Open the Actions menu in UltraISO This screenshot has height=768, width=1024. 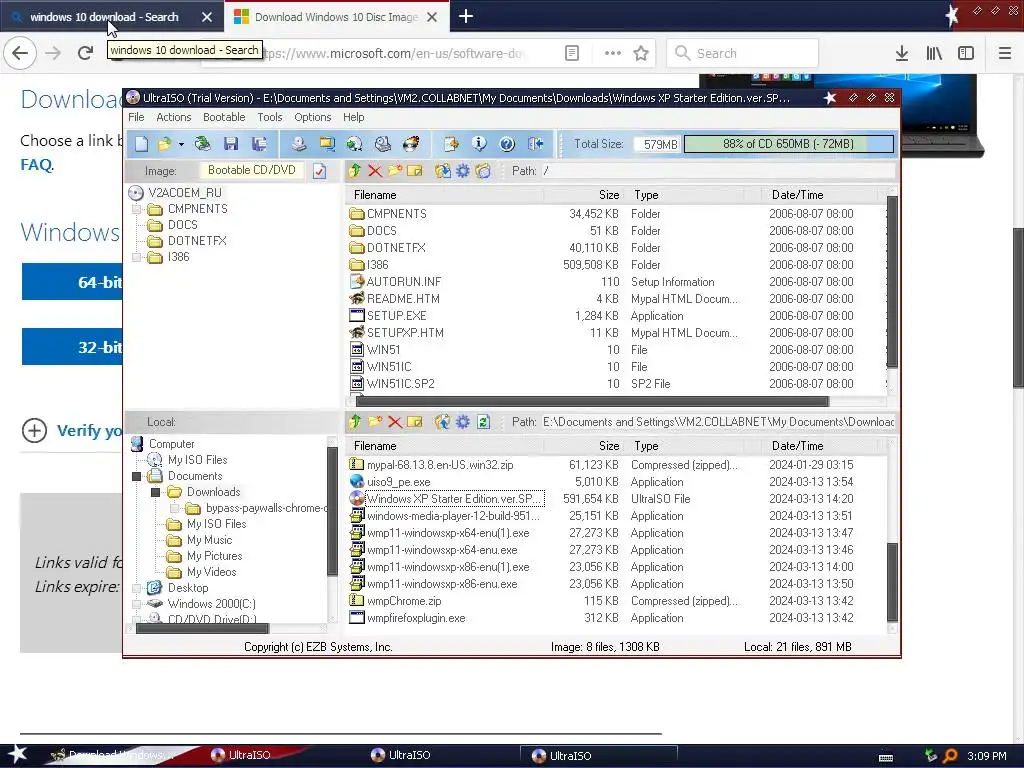[x=174, y=118]
